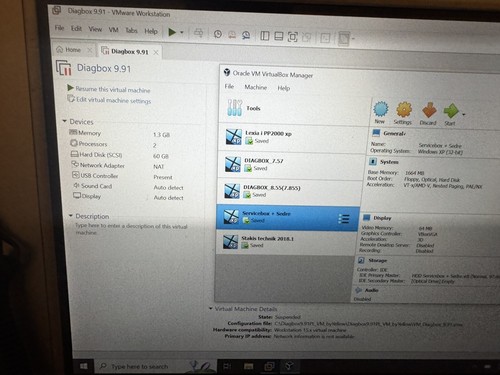Click the taskbar search box
500x375 pixels.
155,367
